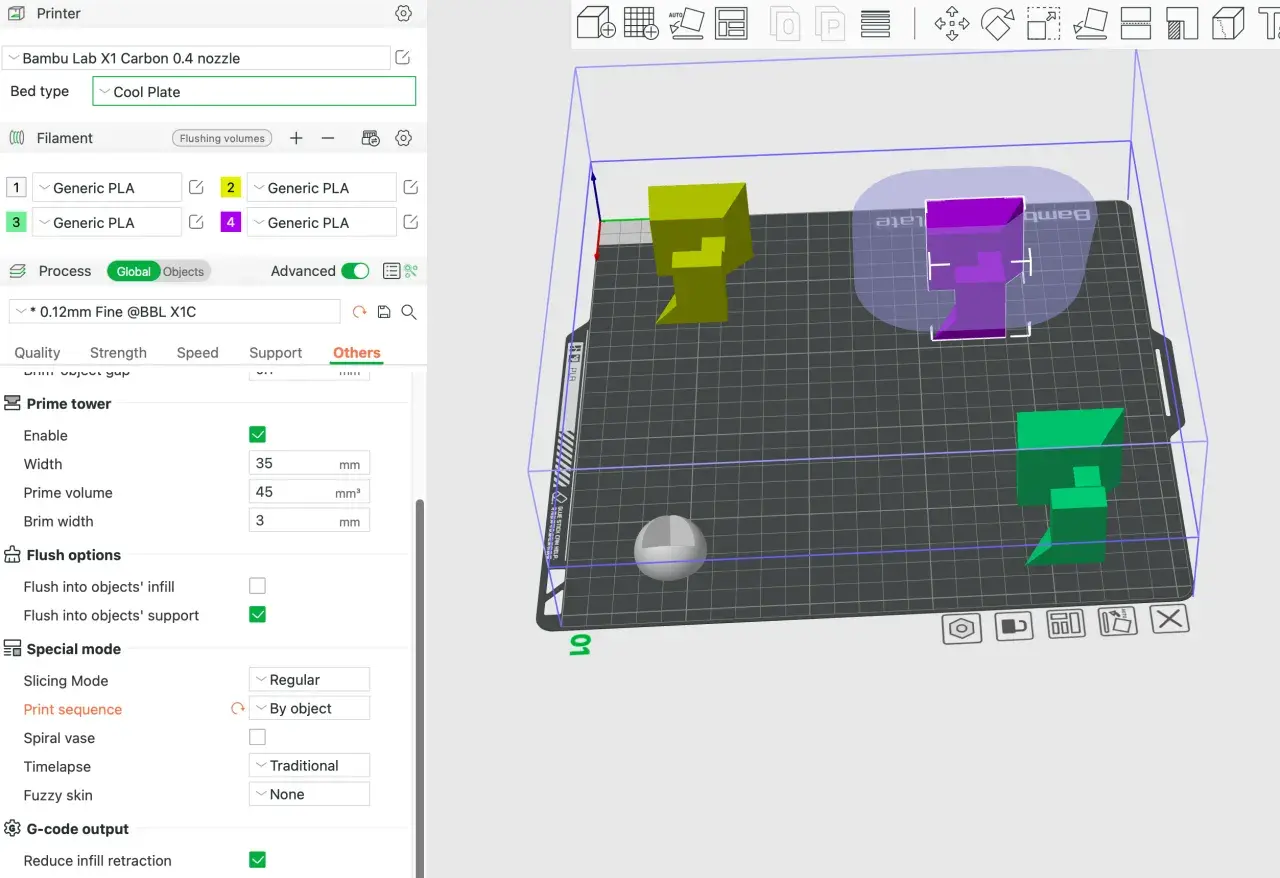
Task: Enable the Spiral vase checkbox
Action: tap(257, 737)
